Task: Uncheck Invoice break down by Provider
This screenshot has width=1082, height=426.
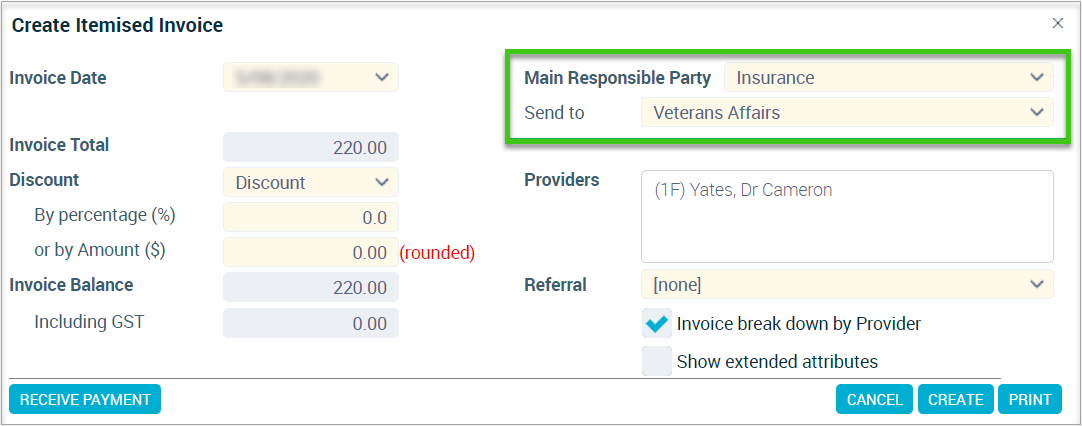Action: point(656,323)
